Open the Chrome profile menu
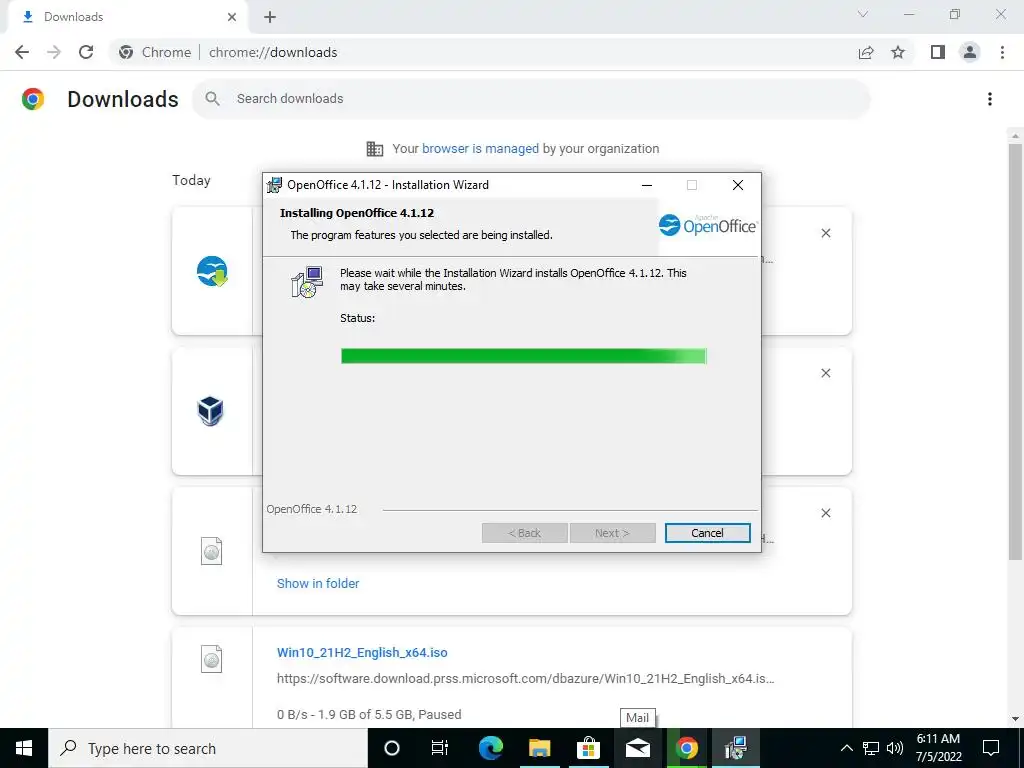1024x768 pixels. 970,52
